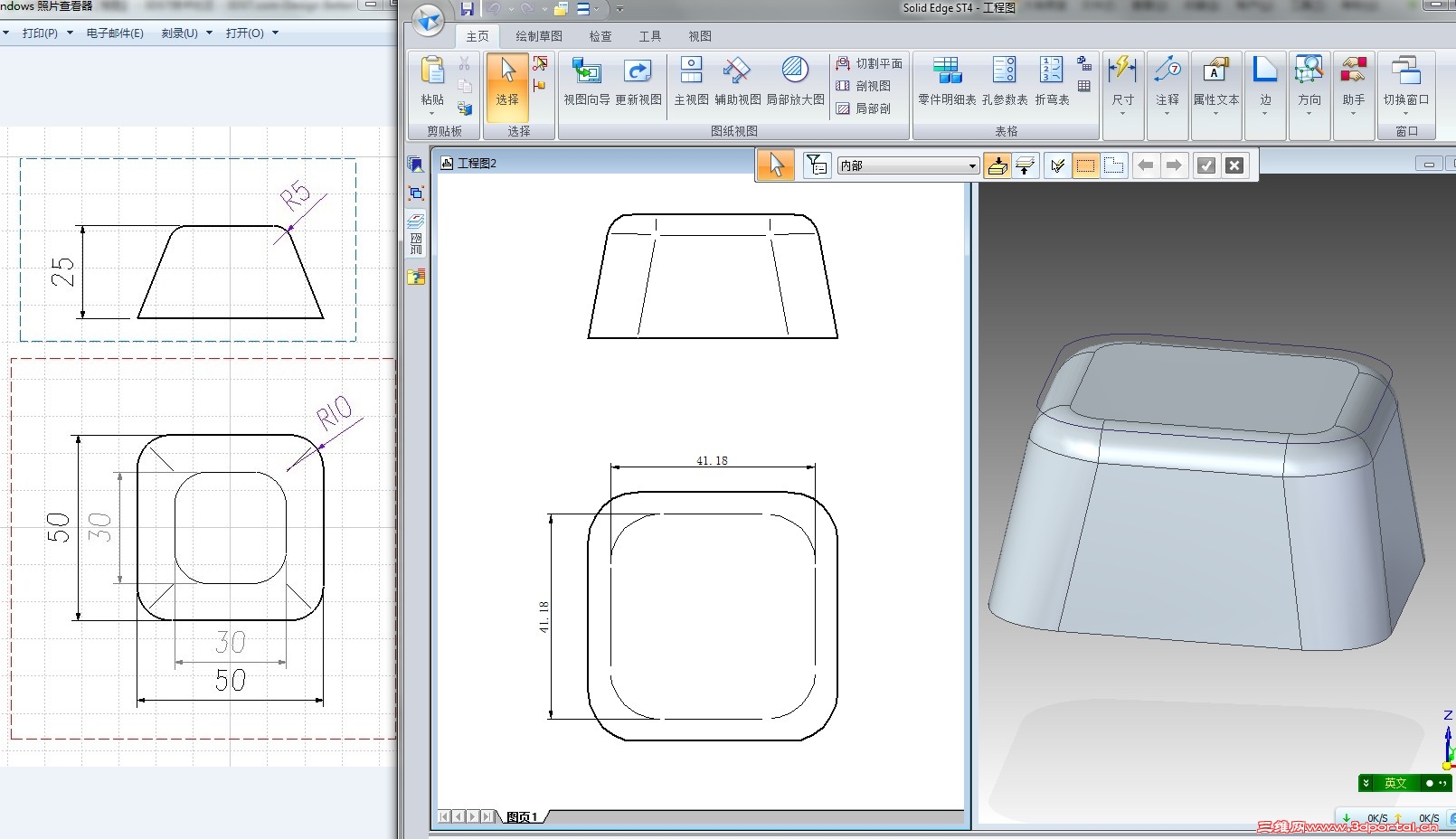Open the 内部 selection filter dropdown
The height and width of the screenshot is (839, 1456).
click(972, 166)
